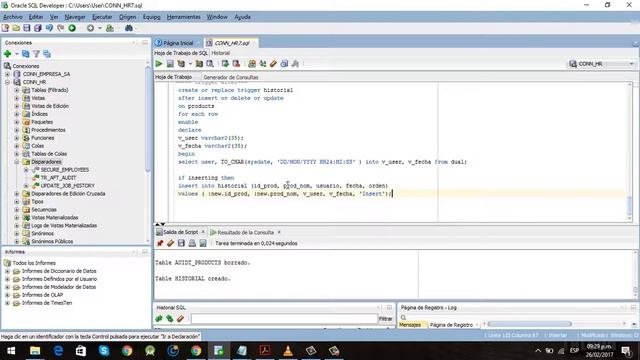Select the UPDATE_JOB_HISTORY trigger
Viewport: 640px width, 360px height.
point(67,185)
